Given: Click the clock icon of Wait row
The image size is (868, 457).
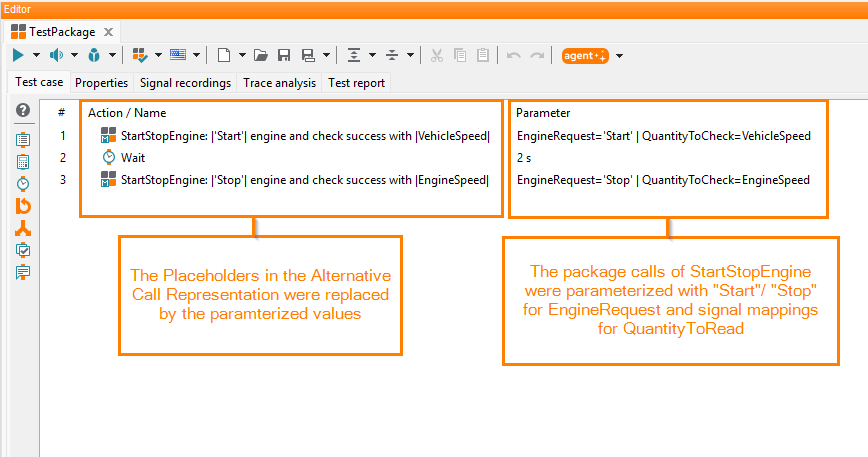Looking at the screenshot, I should pos(109,157).
